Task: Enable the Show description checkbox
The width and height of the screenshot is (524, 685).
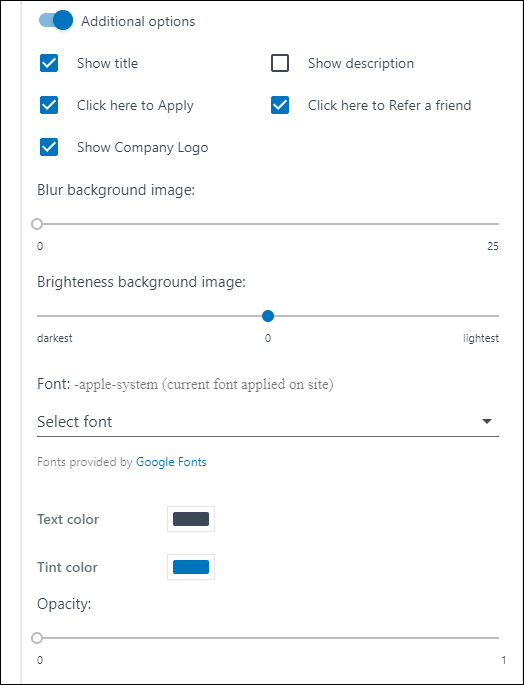Action: [x=280, y=63]
